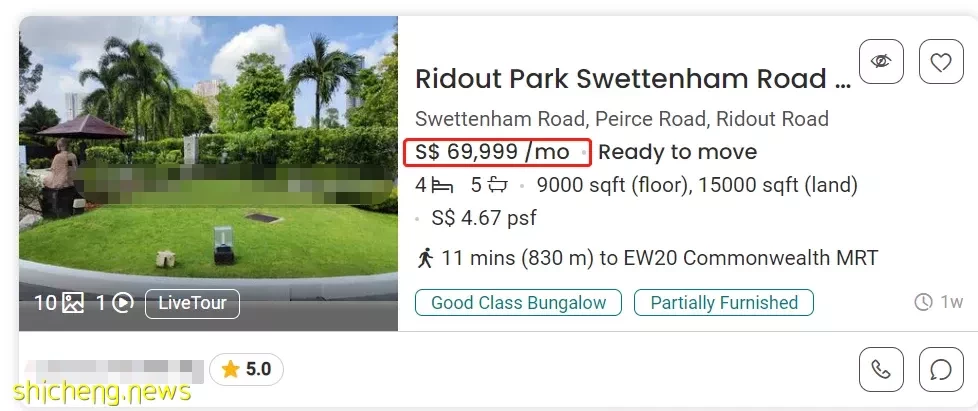Click the blurred agent name

click(x=115, y=370)
